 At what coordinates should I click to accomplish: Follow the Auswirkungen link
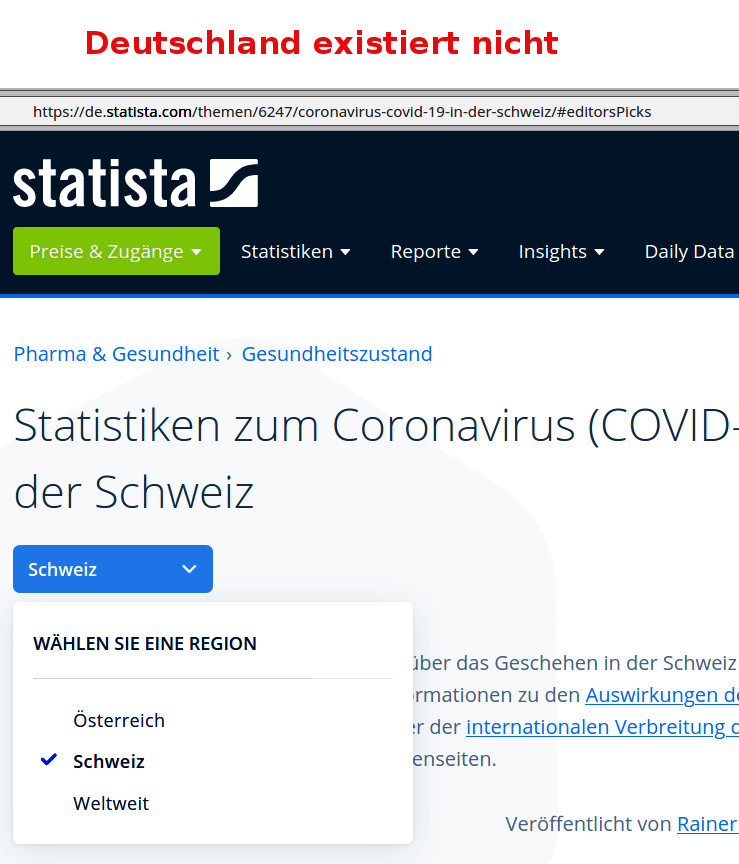662,695
